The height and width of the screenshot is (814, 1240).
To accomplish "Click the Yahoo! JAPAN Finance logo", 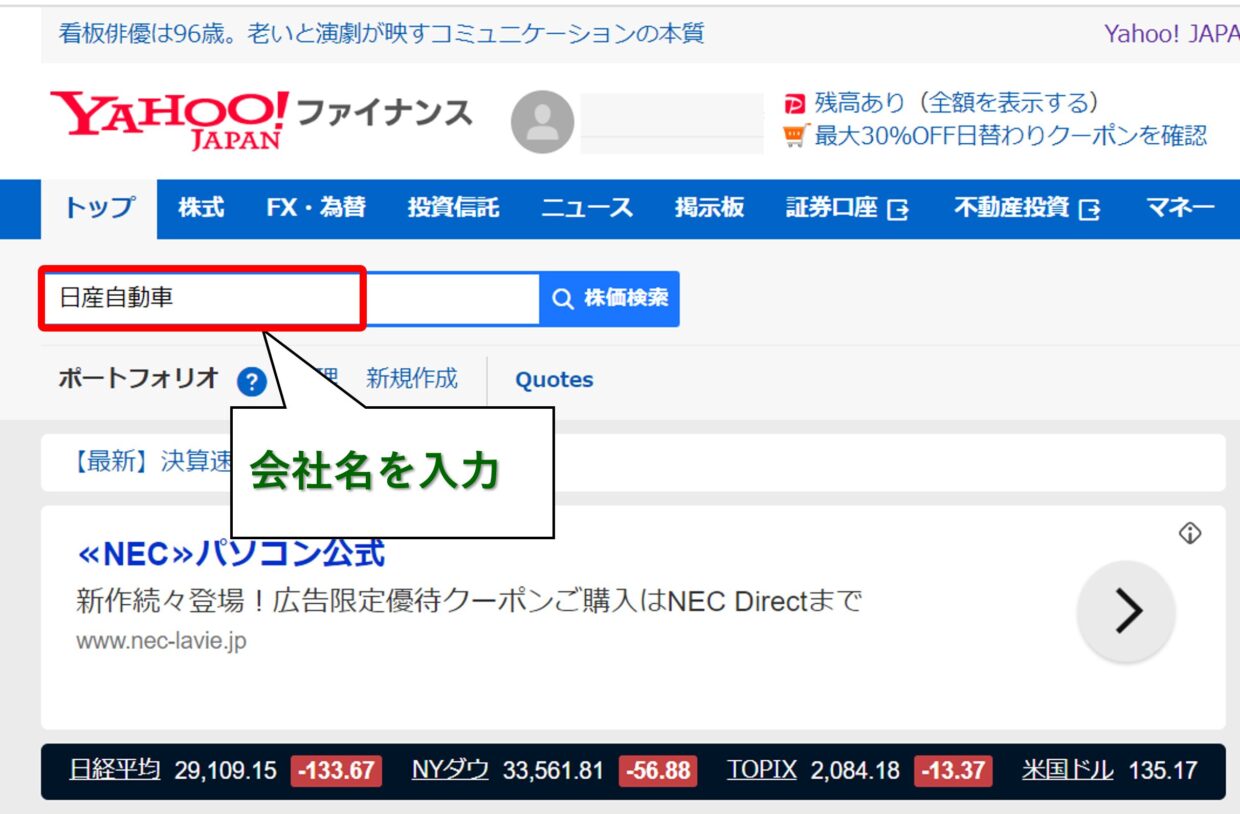I will (x=260, y=120).
